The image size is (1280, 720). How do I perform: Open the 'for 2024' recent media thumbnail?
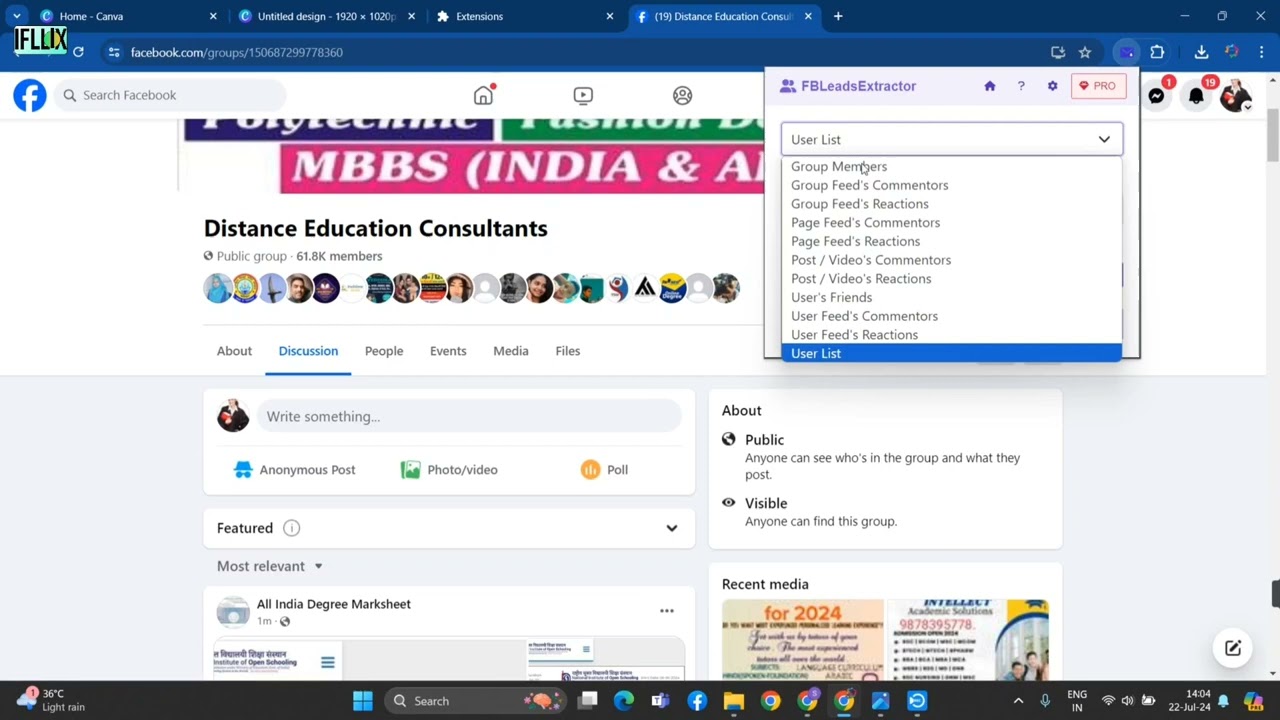(803, 639)
